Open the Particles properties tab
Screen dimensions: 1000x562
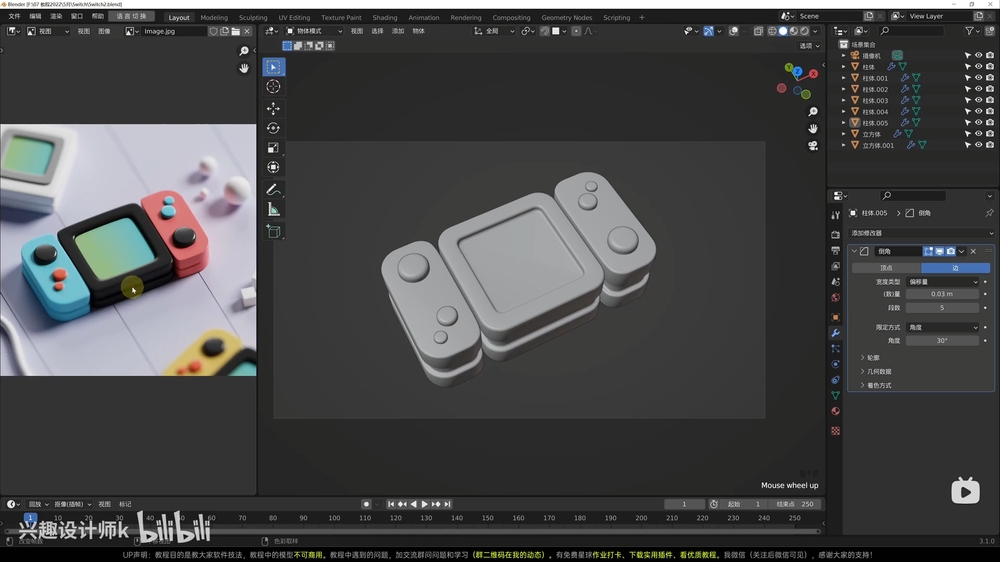coord(835,348)
